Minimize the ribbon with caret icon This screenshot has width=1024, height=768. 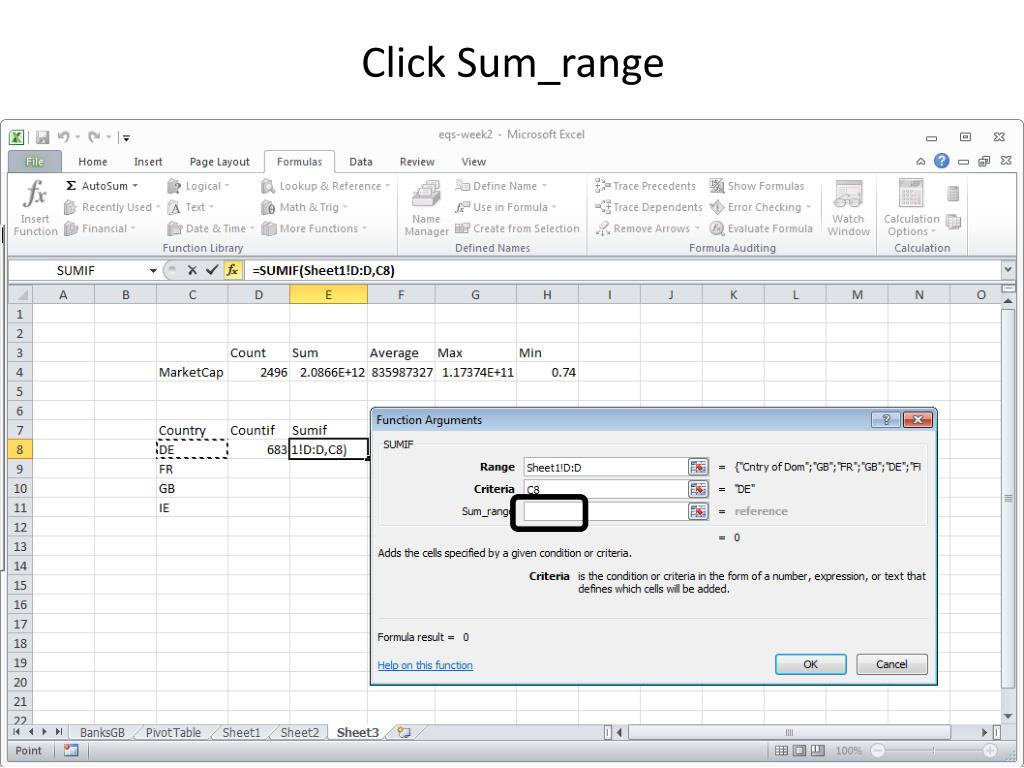click(x=921, y=161)
